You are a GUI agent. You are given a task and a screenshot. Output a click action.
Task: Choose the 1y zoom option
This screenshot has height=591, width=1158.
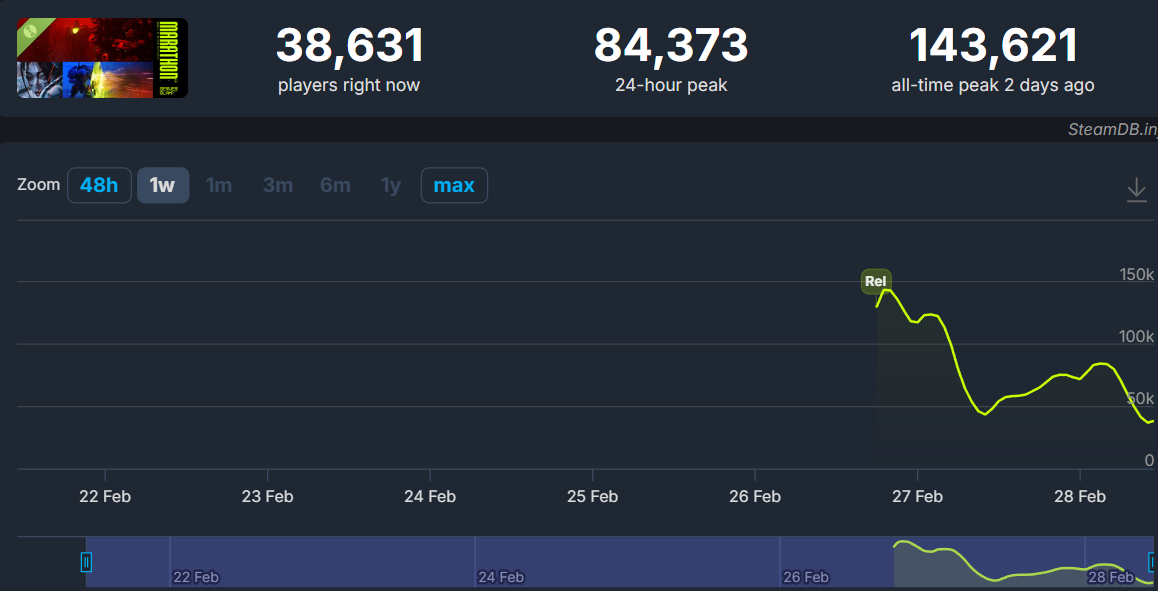[391, 185]
